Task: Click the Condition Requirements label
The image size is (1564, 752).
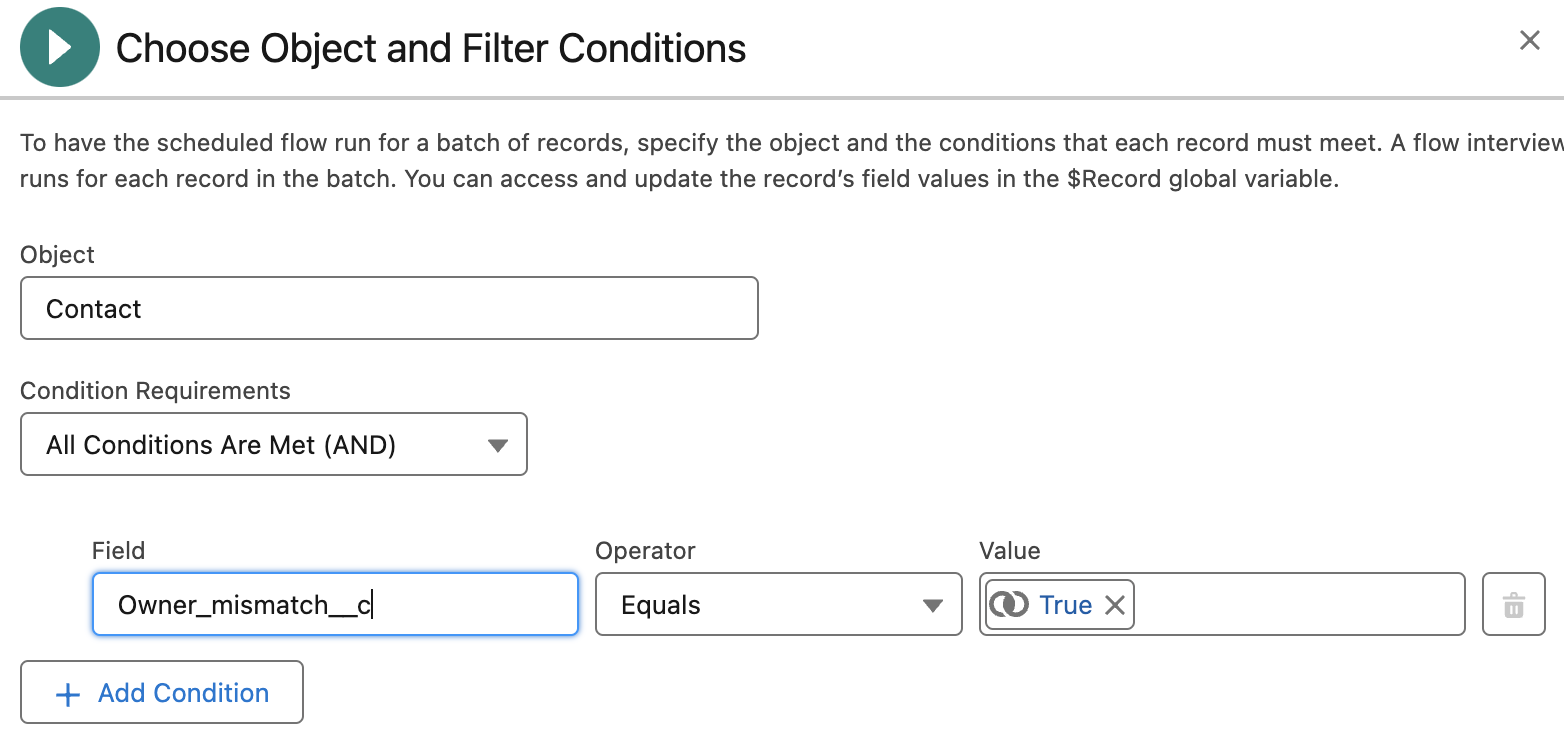Action: coord(155,390)
